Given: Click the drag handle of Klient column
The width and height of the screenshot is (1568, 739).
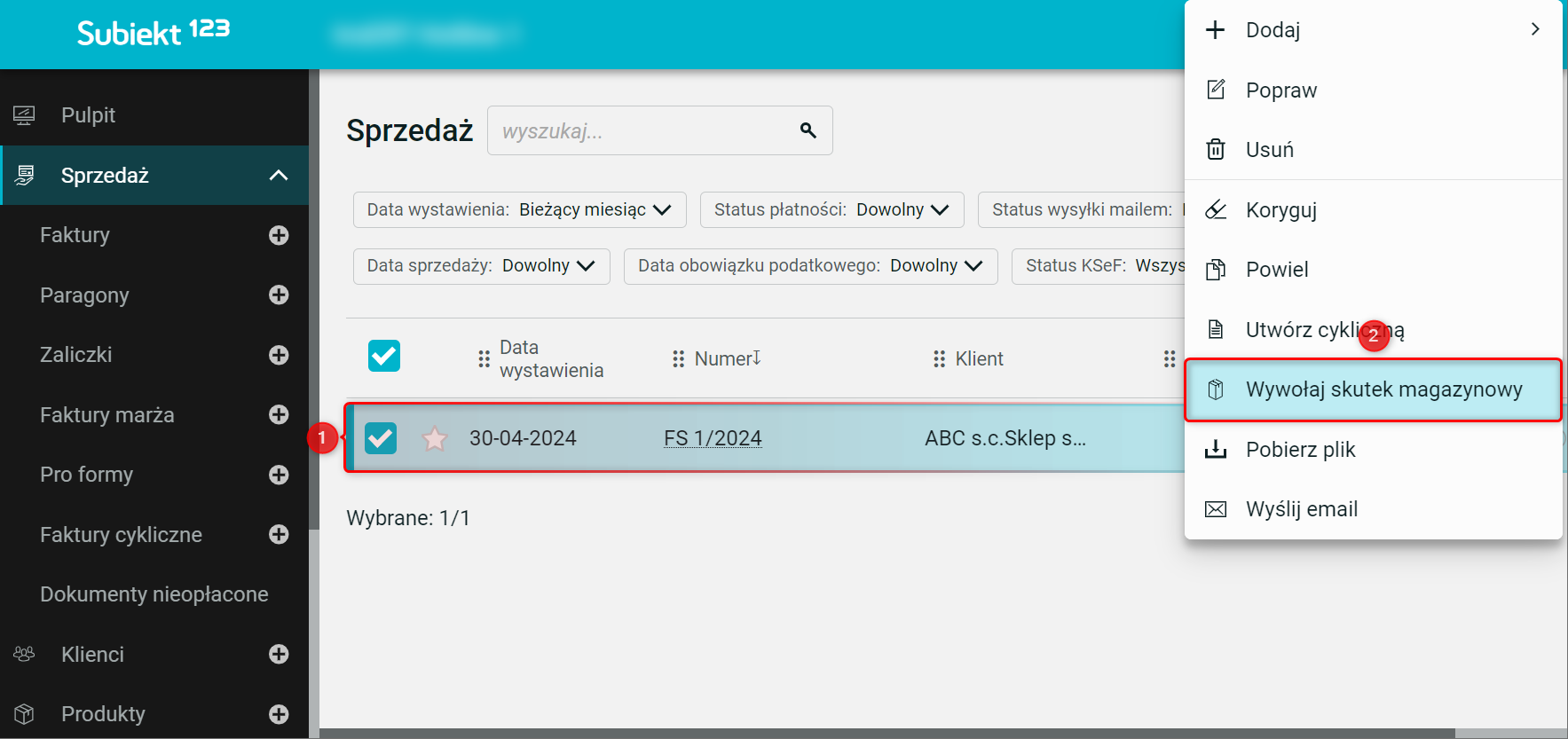Looking at the screenshot, I should coord(939,358).
